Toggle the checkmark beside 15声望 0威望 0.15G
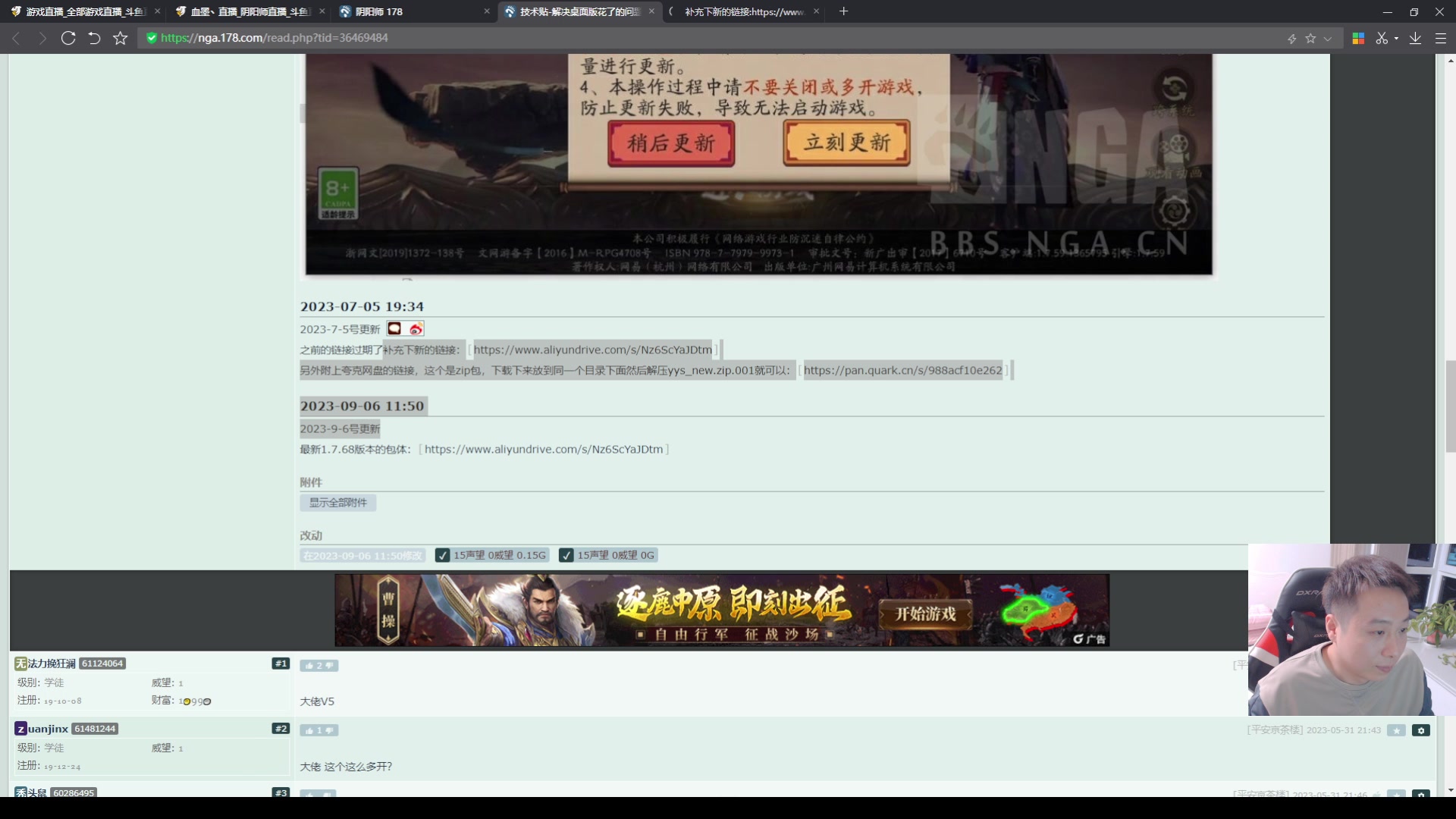Viewport: 1456px width, 819px height. pos(443,556)
